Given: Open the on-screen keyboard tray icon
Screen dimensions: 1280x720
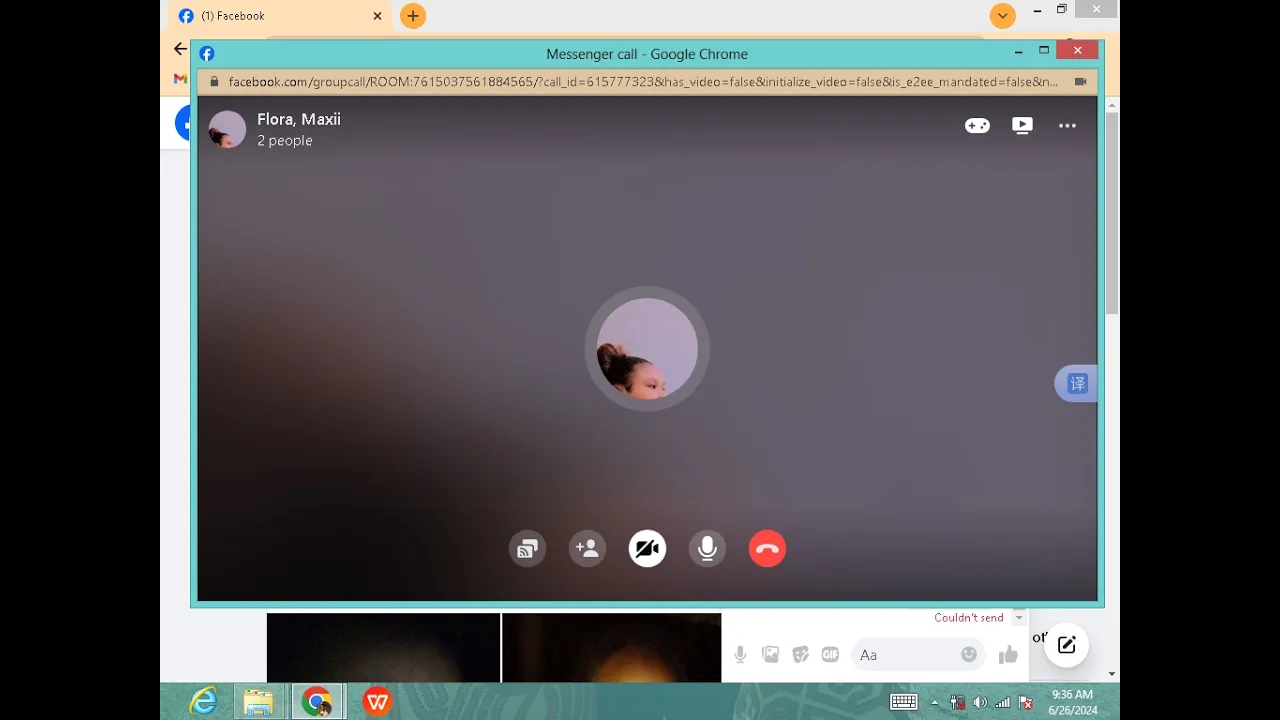Looking at the screenshot, I should [904, 702].
